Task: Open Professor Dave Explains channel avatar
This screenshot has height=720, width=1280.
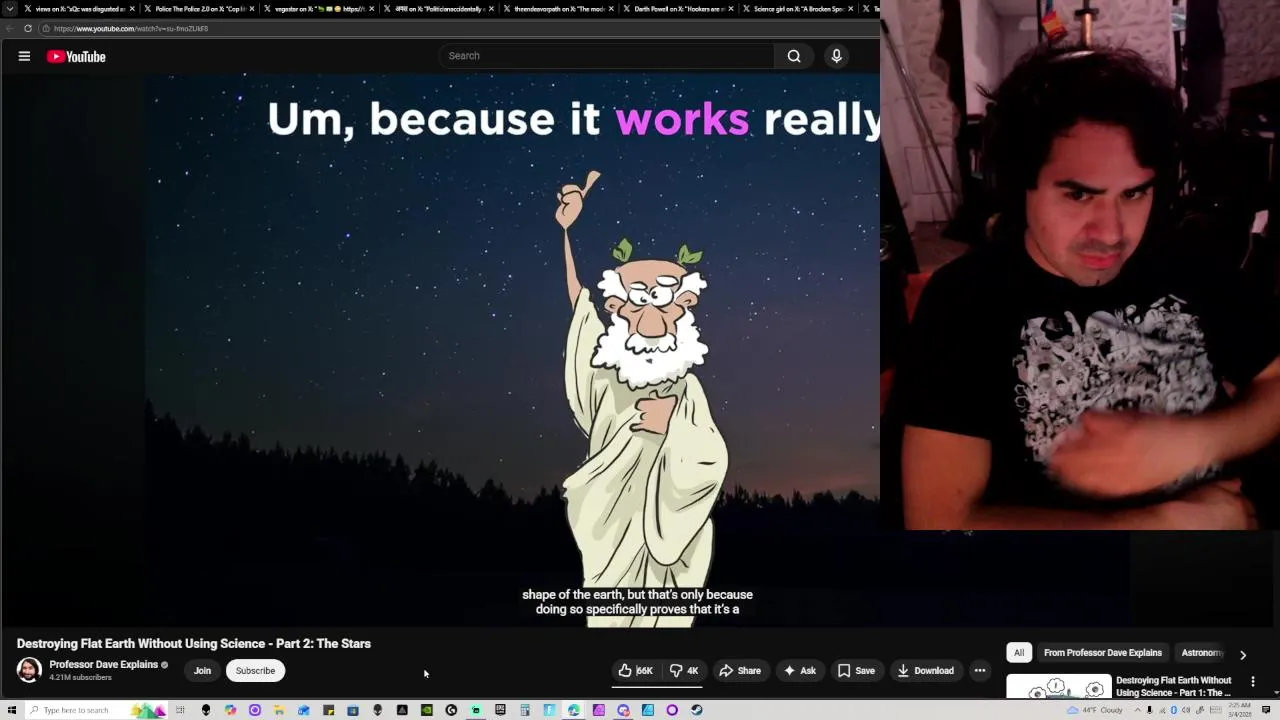Action: click(x=29, y=670)
